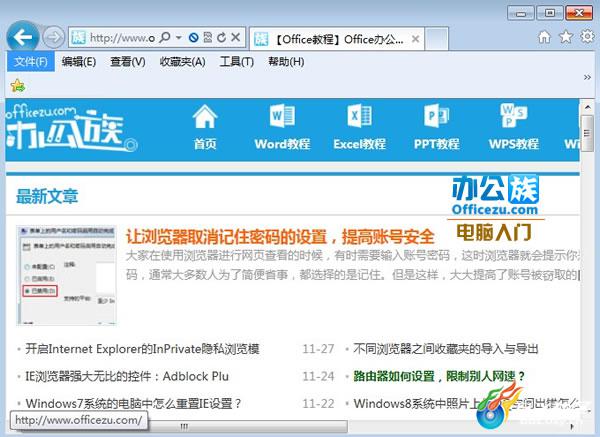The height and width of the screenshot is (437, 600).
Task: Expand the favorites bar overflow chevron
Action: (x=587, y=78)
